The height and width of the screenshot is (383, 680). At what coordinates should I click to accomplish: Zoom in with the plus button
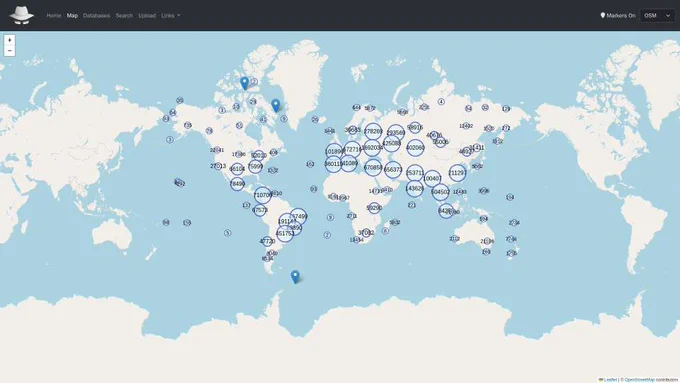click(10, 40)
